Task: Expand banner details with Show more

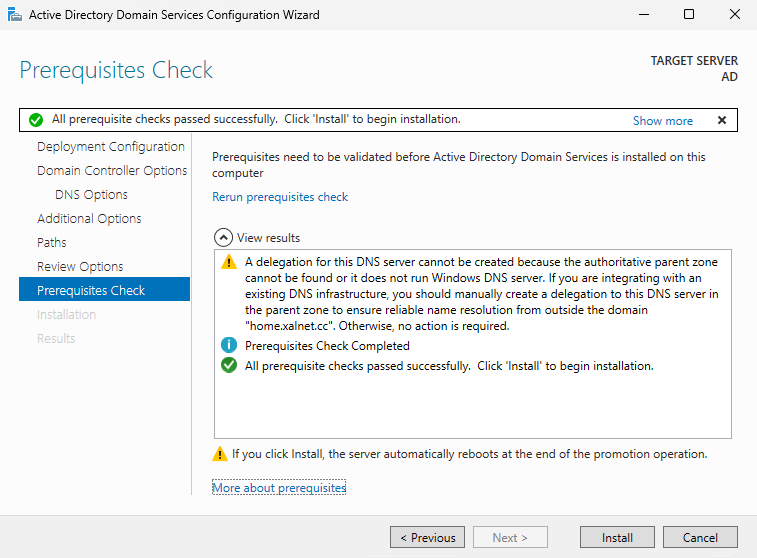Action: pos(662,120)
